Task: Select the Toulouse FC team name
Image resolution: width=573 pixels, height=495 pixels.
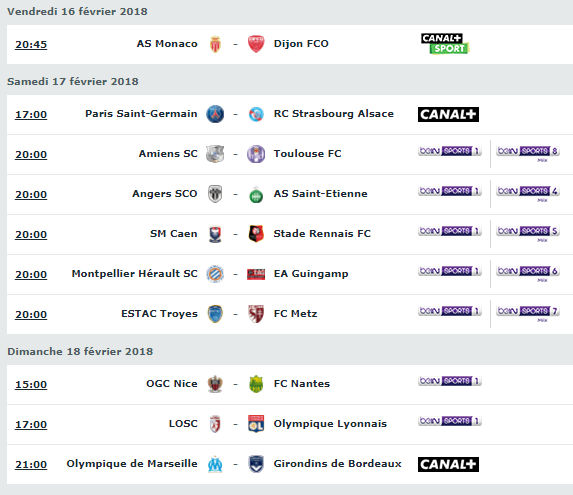Action: (x=307, y=153)
